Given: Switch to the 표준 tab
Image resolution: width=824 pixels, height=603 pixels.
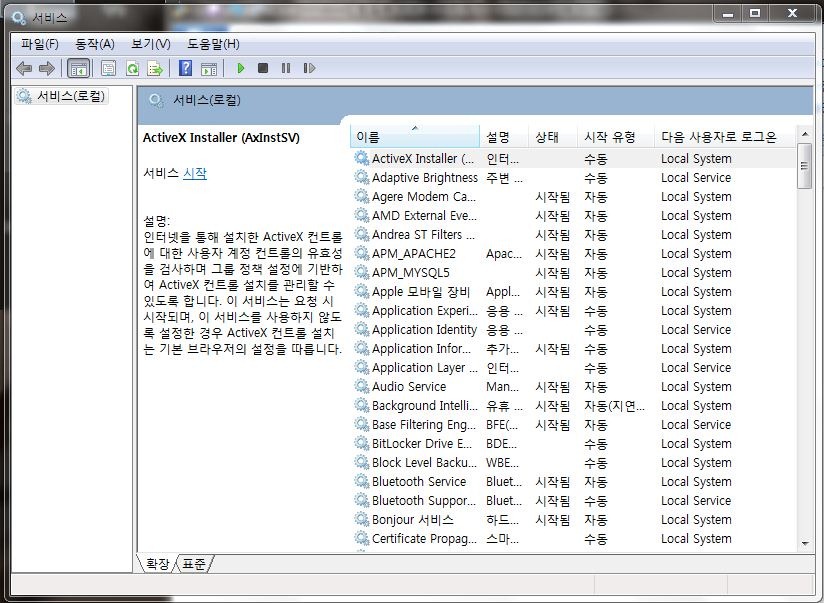Looking at the screenshot, I should pyautogui.click(x=194, y=564).
